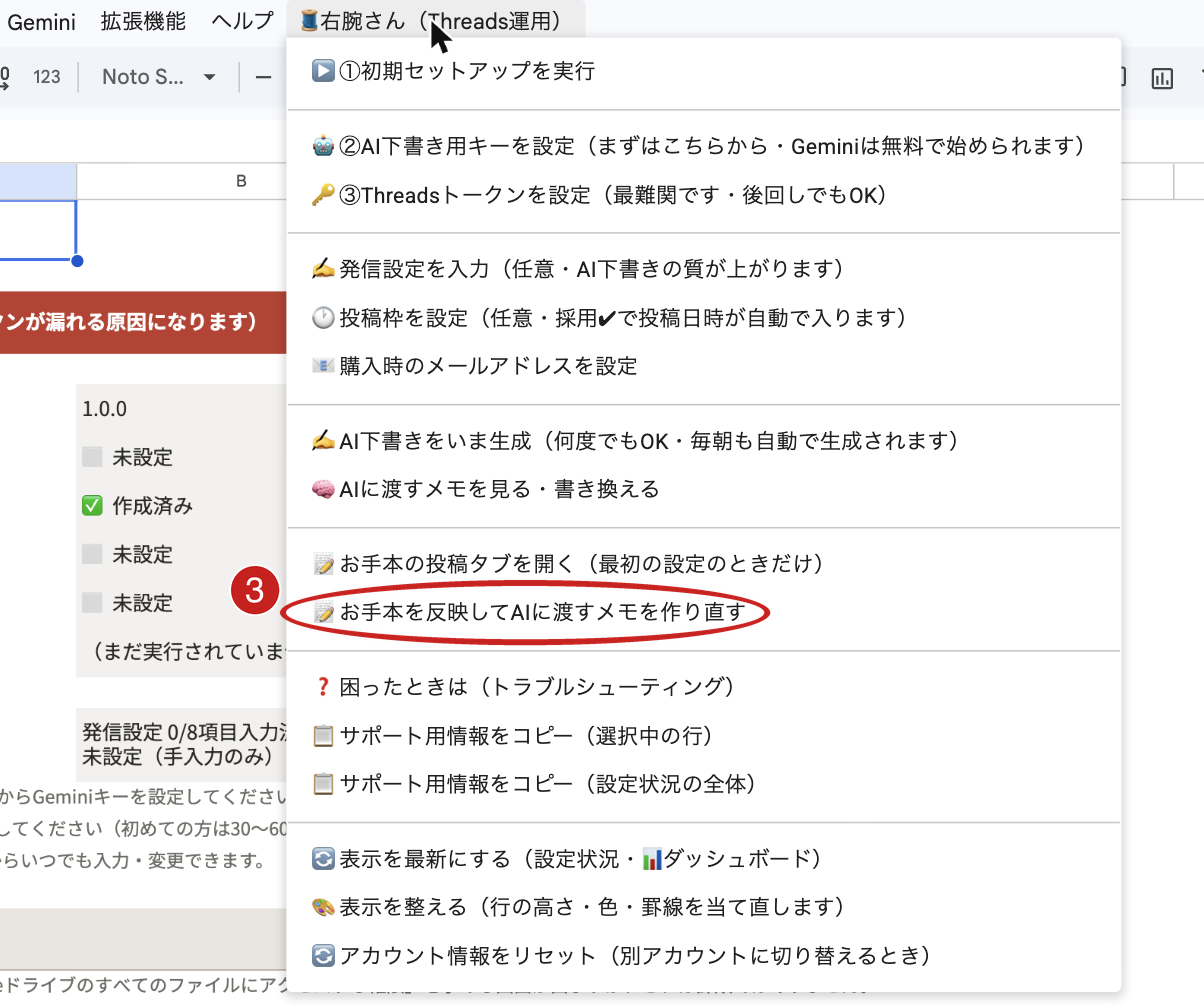The width and height of the screenshot is (1204, 1006).
Task: Click the key icon for Threadsトークンを設定
Action: pos(322,195)
